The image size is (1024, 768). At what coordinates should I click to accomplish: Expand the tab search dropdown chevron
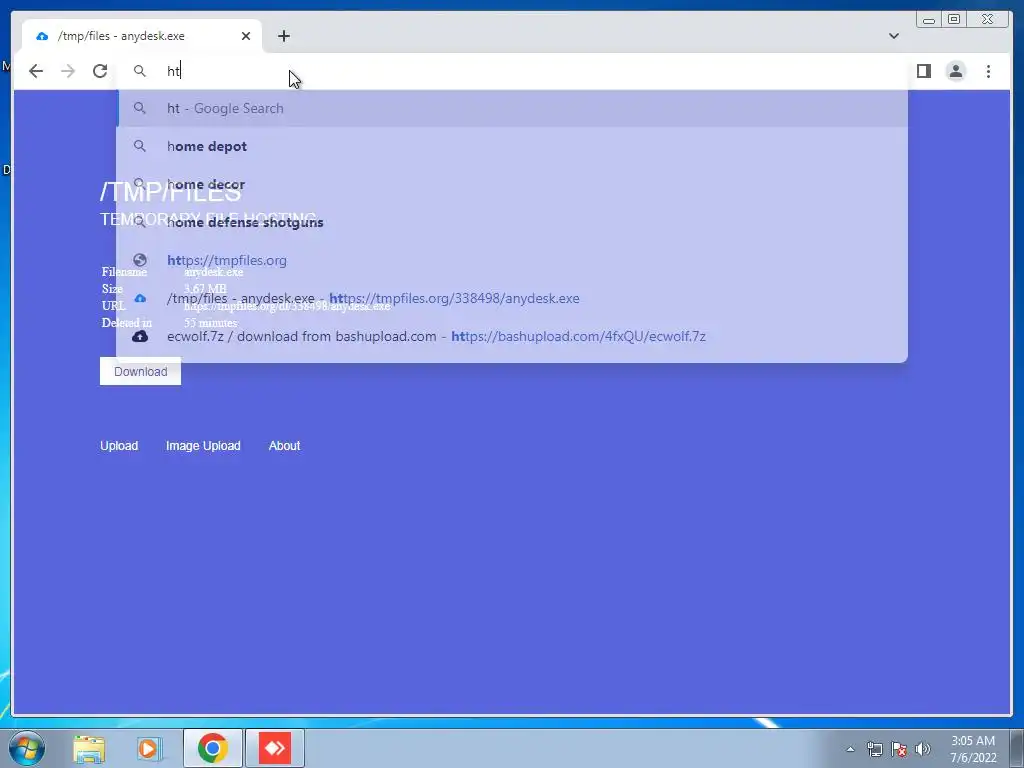[893, 36]
